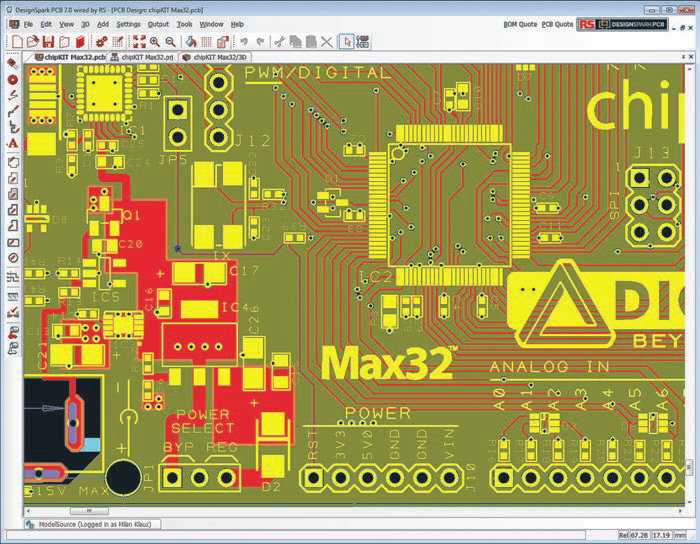This screenshot has height=544, width=700.
Task: Open the File menu
Action: [28, 25]
